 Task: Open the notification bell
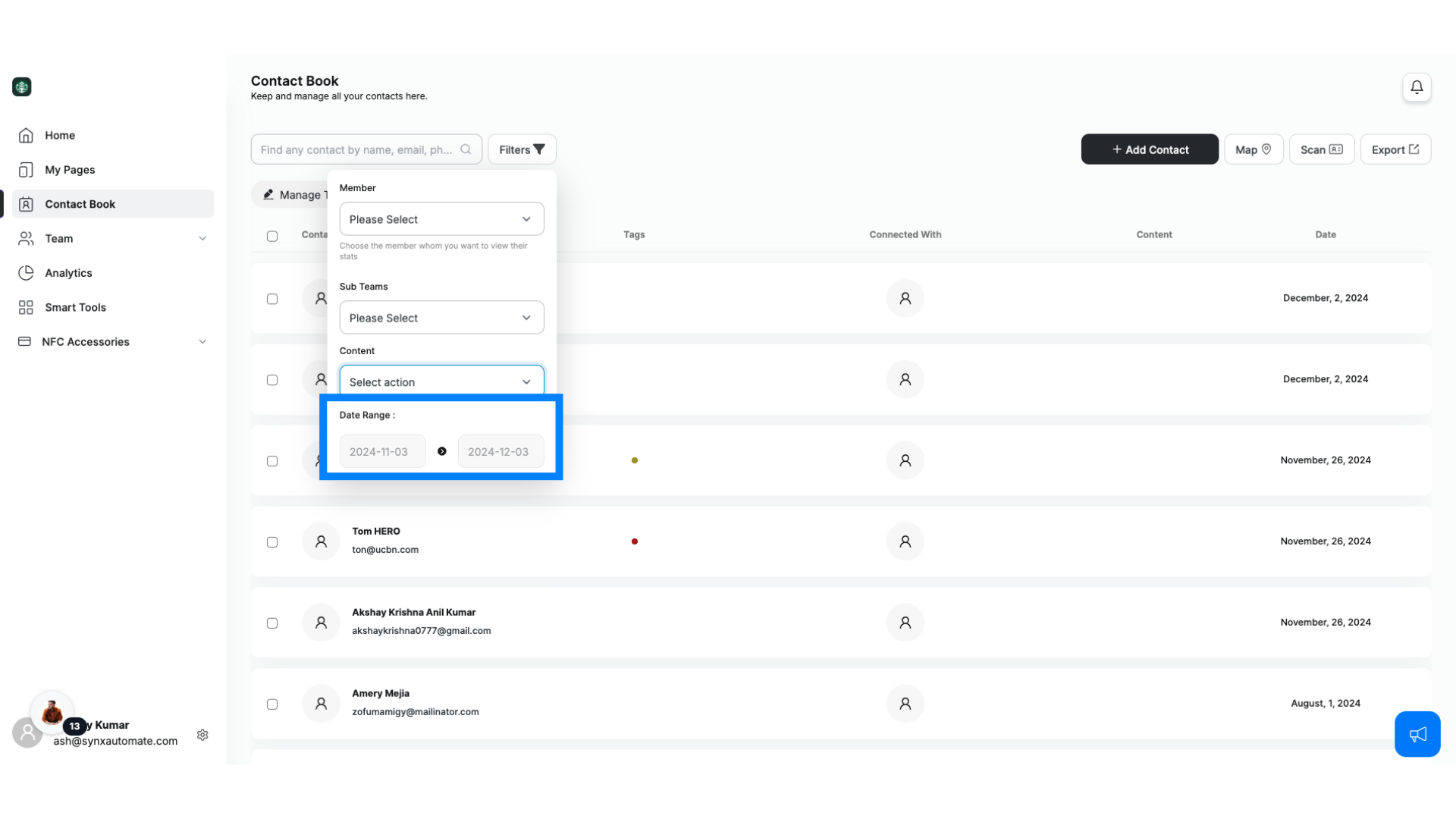click(1417, 87)
